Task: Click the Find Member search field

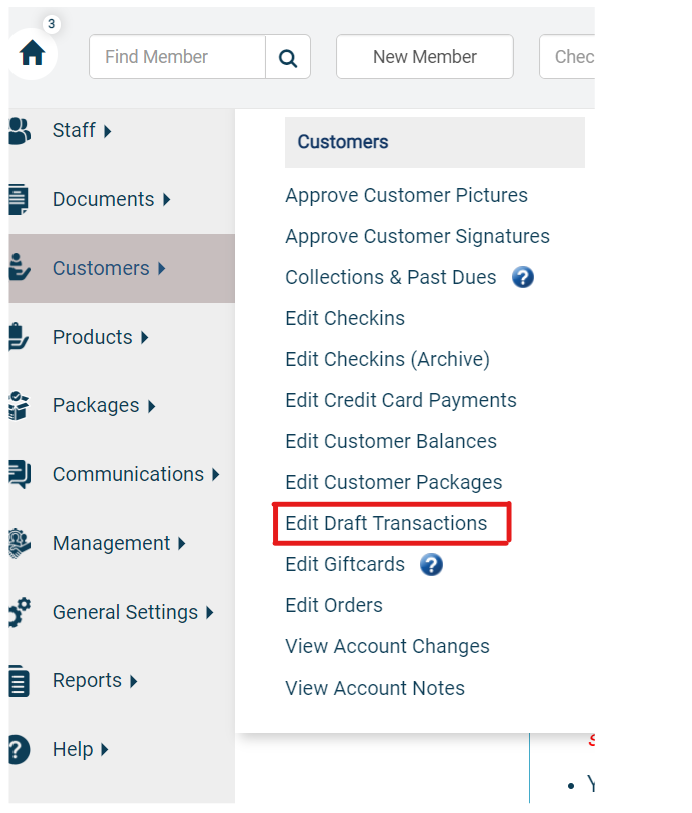Action: [x=177, y=57]
